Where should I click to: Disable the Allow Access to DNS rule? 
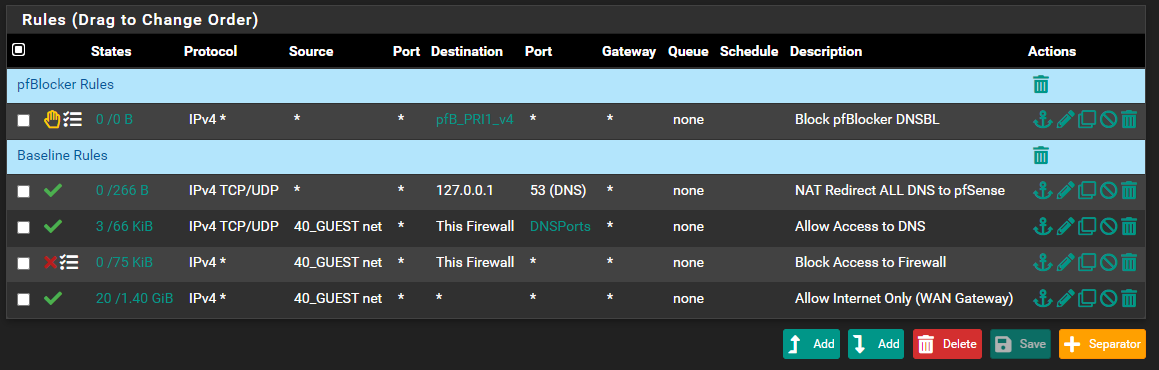click(x=1107, y=227)
